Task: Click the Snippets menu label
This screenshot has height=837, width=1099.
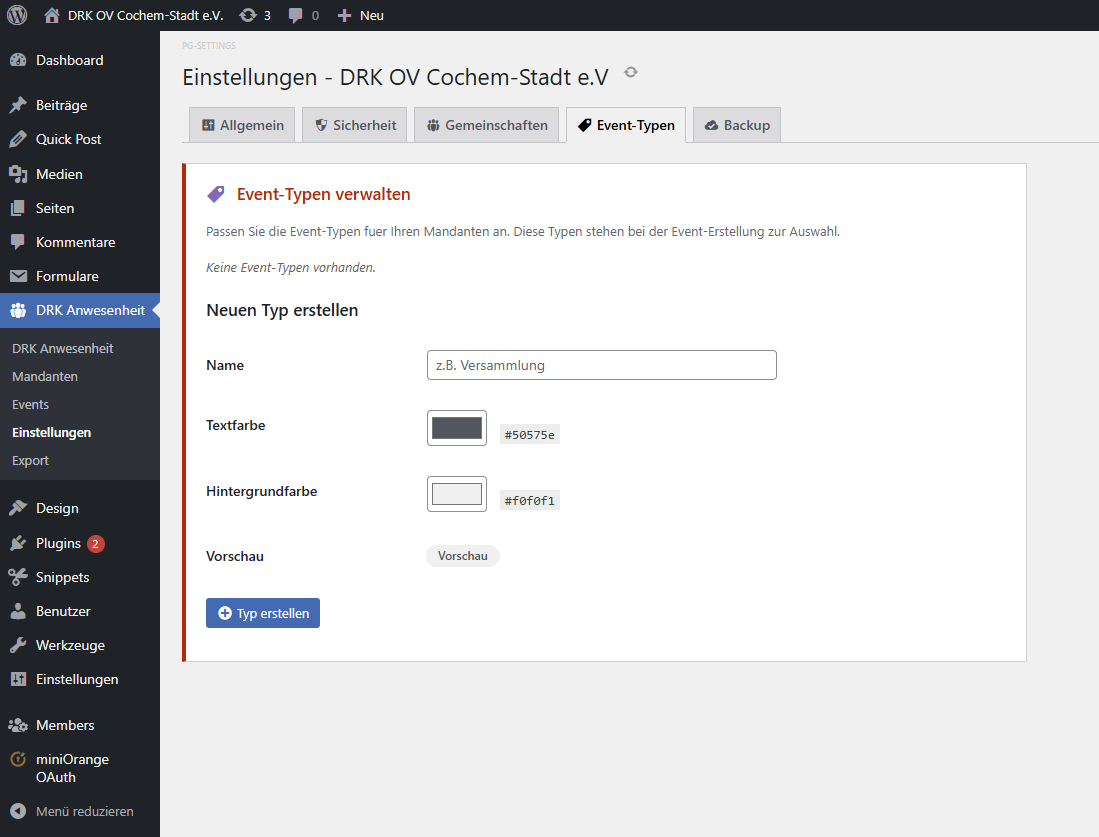Action: click(x=62, y=577)
